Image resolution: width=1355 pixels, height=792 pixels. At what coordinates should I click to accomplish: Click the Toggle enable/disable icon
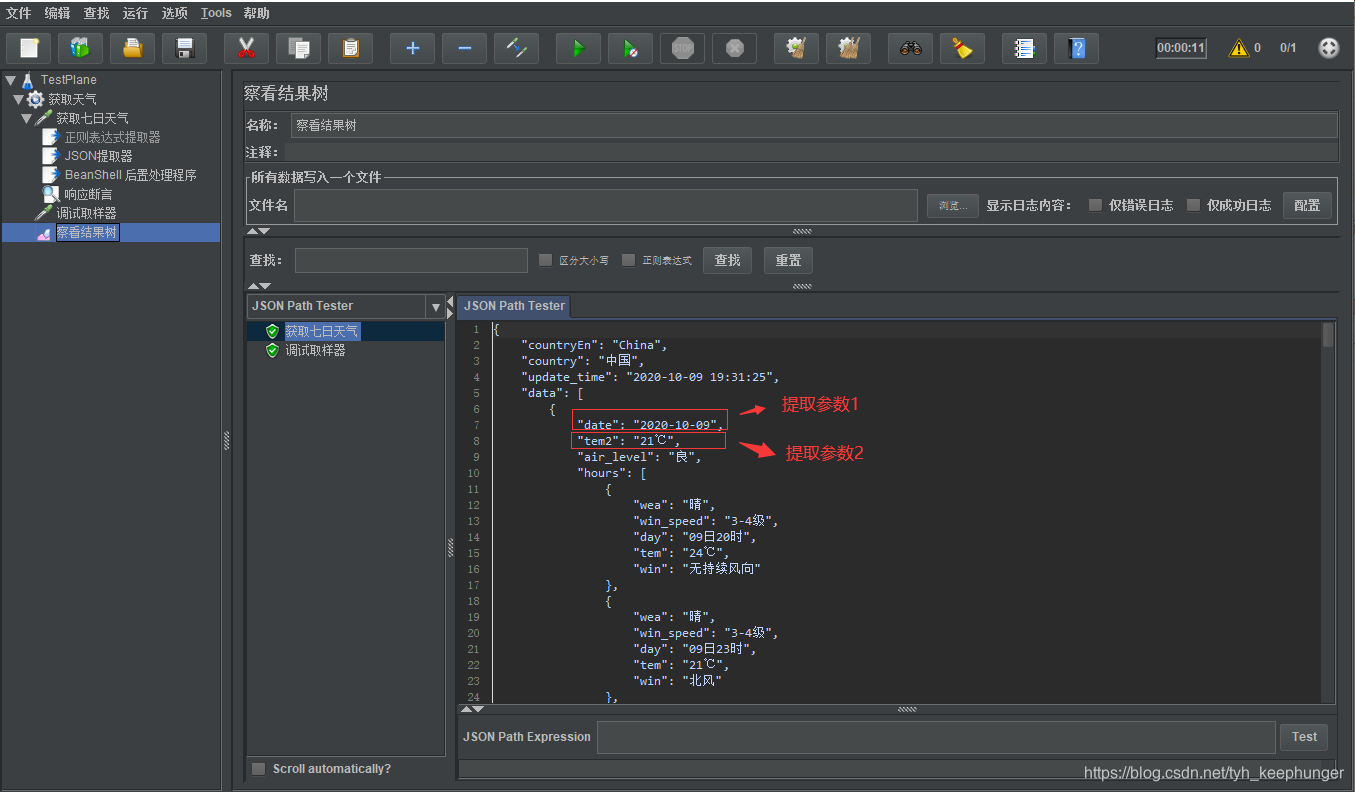516,48
